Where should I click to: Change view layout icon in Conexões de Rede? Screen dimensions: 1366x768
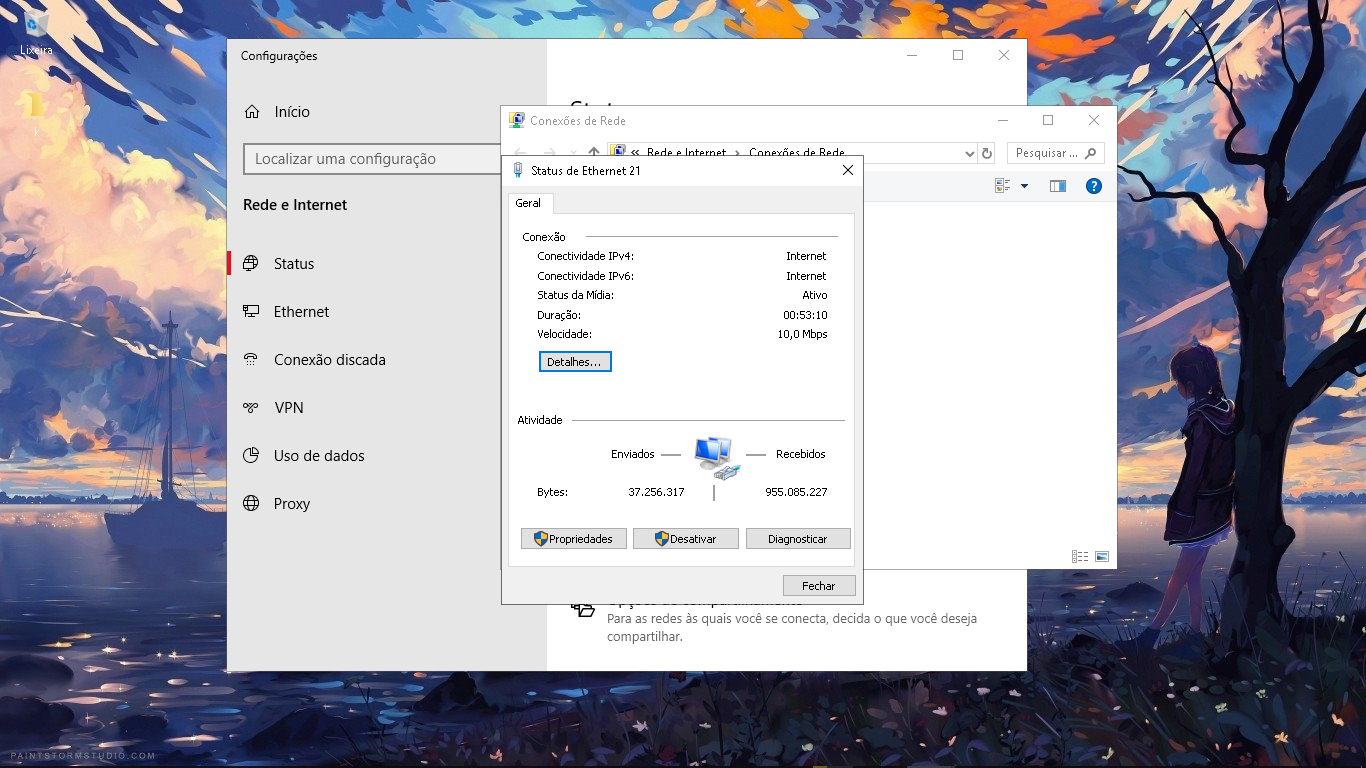[x=1003, y=186]
